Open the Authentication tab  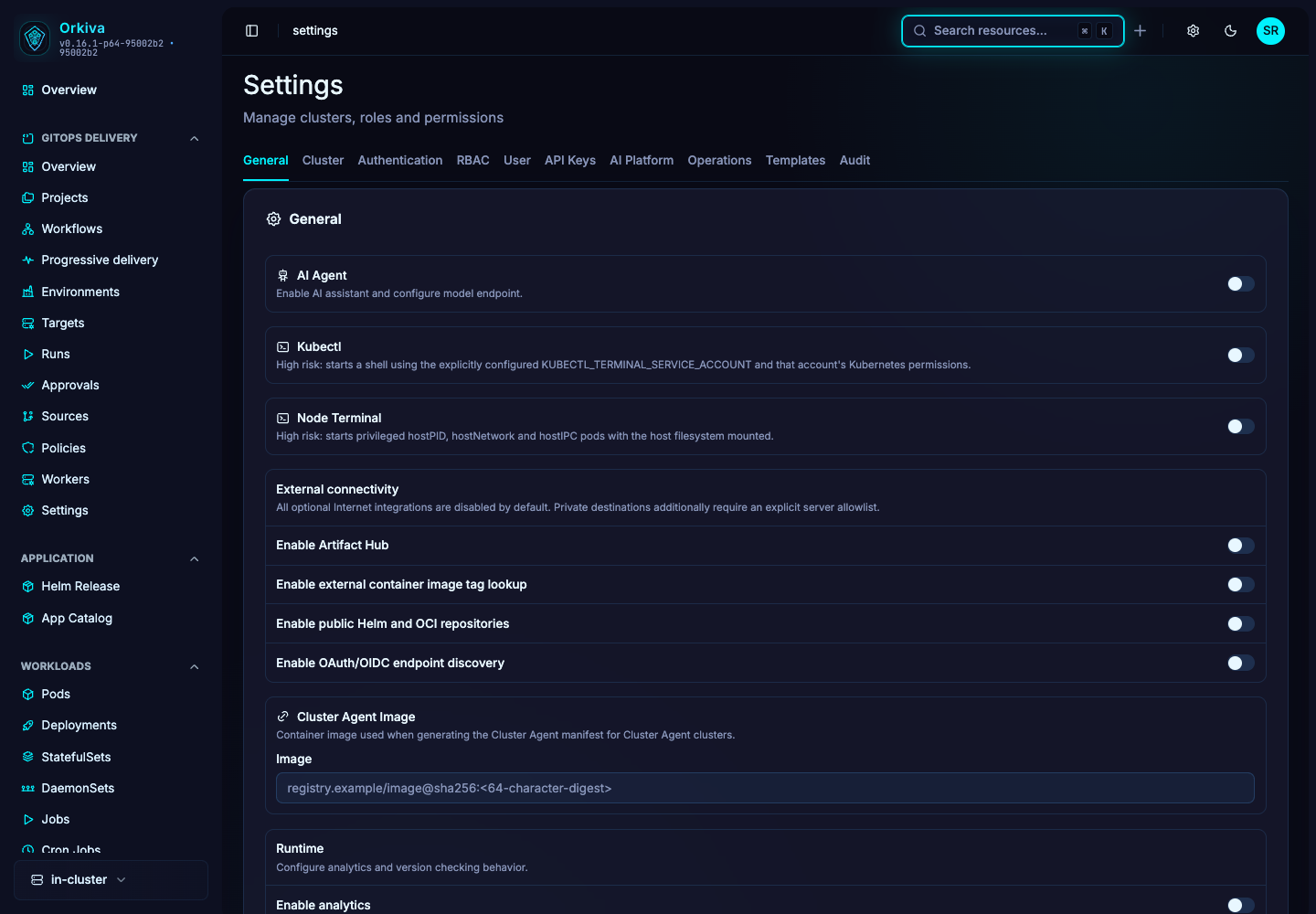400,160
